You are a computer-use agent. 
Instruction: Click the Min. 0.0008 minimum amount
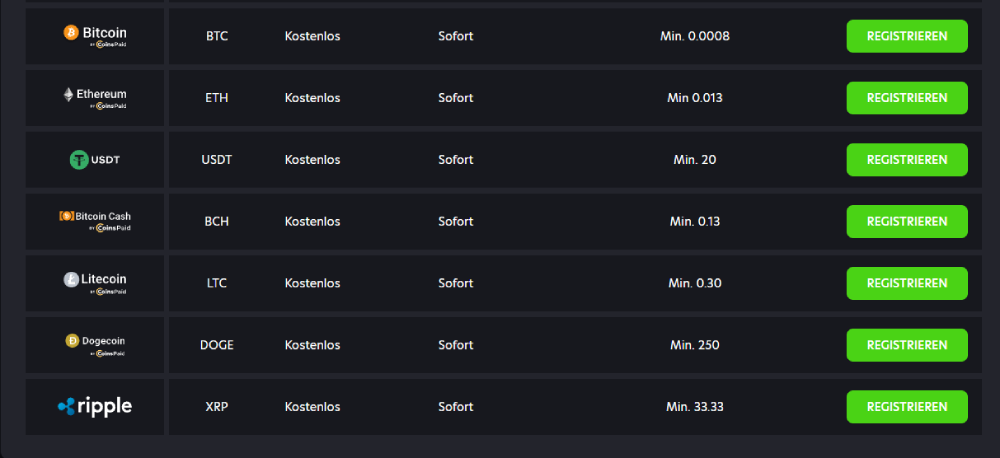coord(695,36)
